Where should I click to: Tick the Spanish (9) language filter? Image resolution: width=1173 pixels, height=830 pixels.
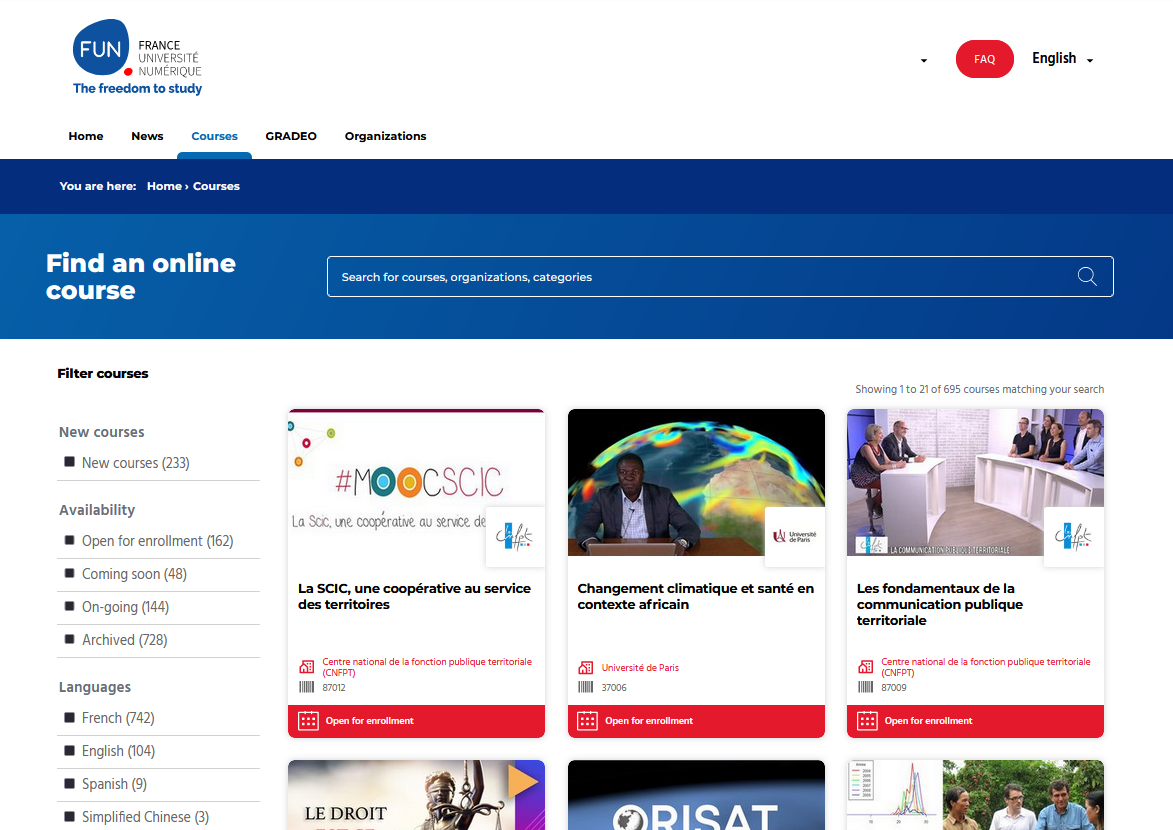(x=70, y=783)
